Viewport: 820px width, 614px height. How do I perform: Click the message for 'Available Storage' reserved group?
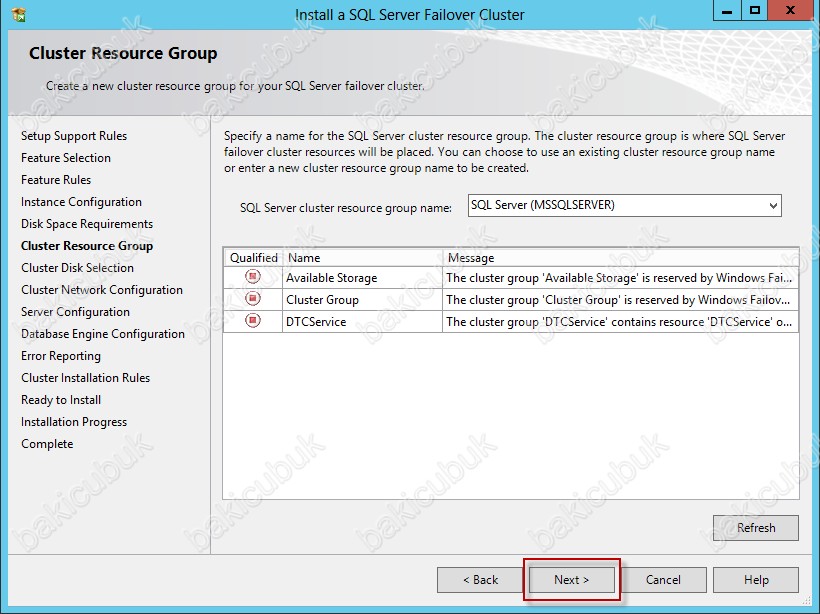tap(620, 278)
